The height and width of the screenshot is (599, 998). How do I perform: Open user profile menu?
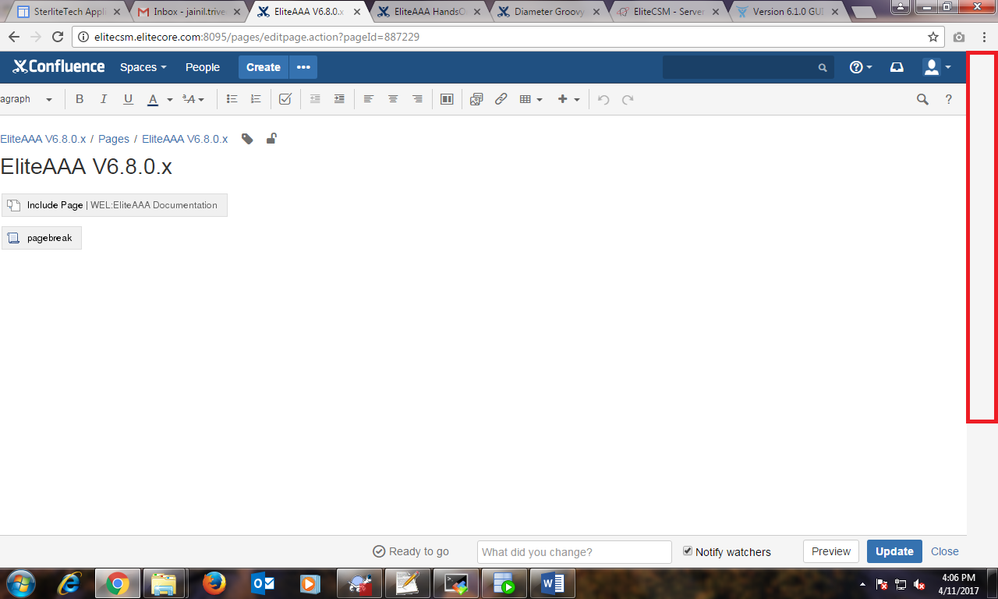click(x=936, y=67)
